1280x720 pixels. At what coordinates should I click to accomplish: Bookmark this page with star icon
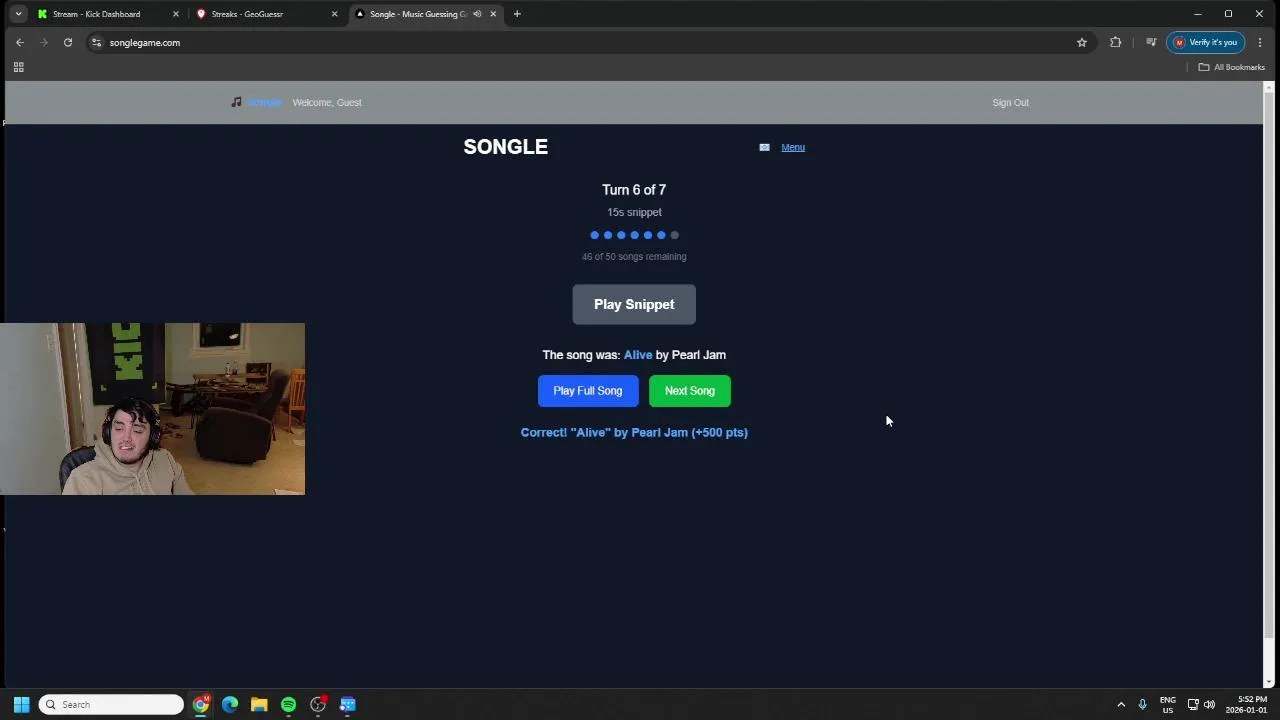point(1082,42)
